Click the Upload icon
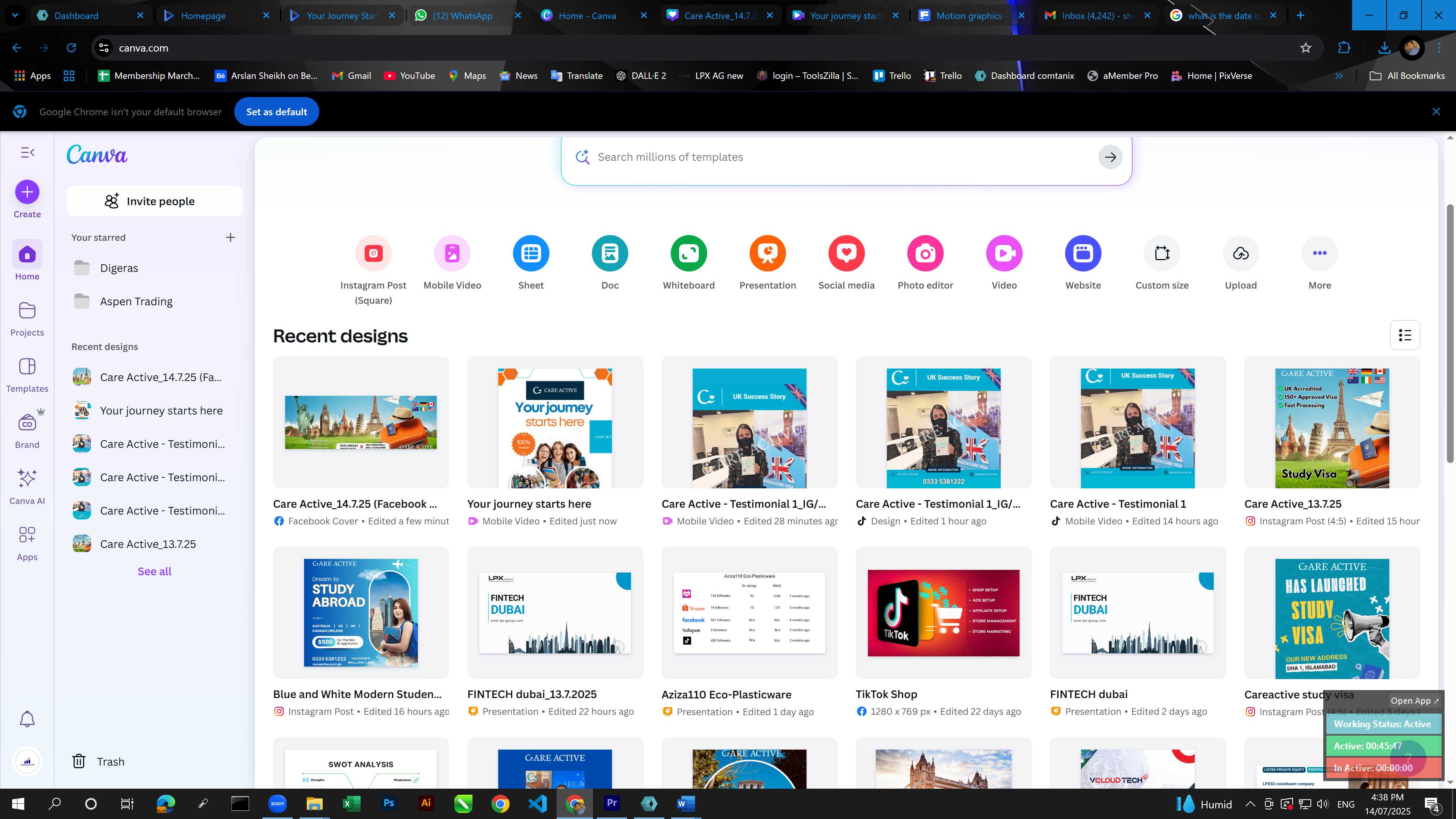The height and width of the screenshot is (819, 1456). click(1241, 253)
